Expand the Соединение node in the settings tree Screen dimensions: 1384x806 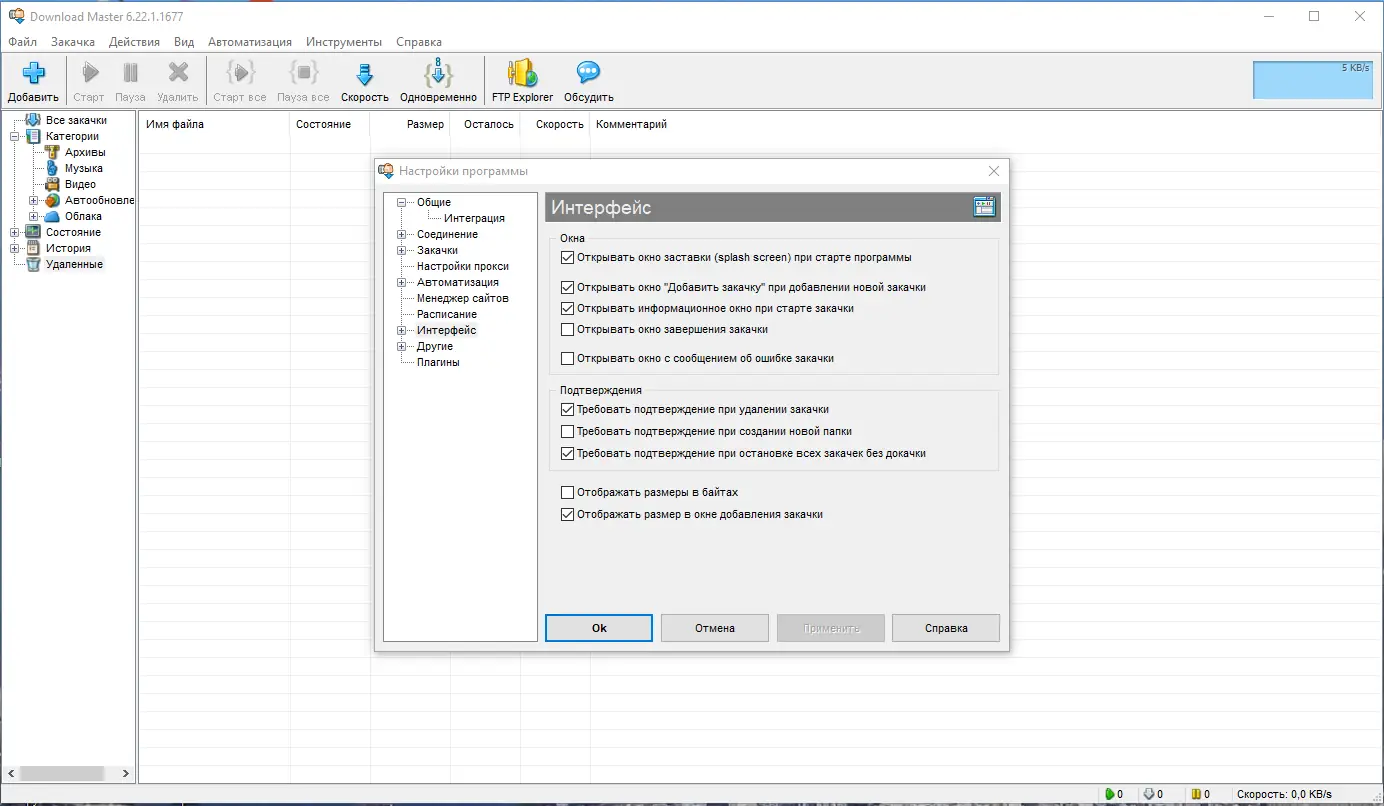coord(402,234)
